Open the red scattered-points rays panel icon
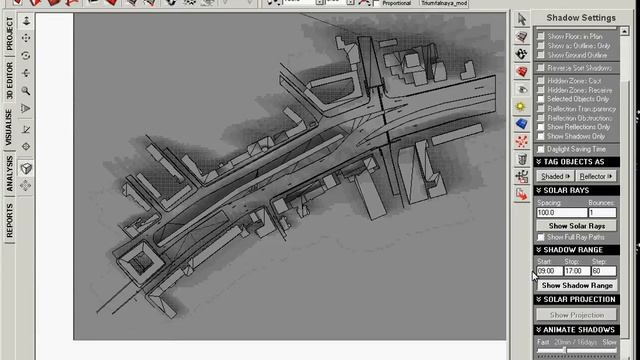The width and height of the screenshot is (640, 360). tap(522, 142)
